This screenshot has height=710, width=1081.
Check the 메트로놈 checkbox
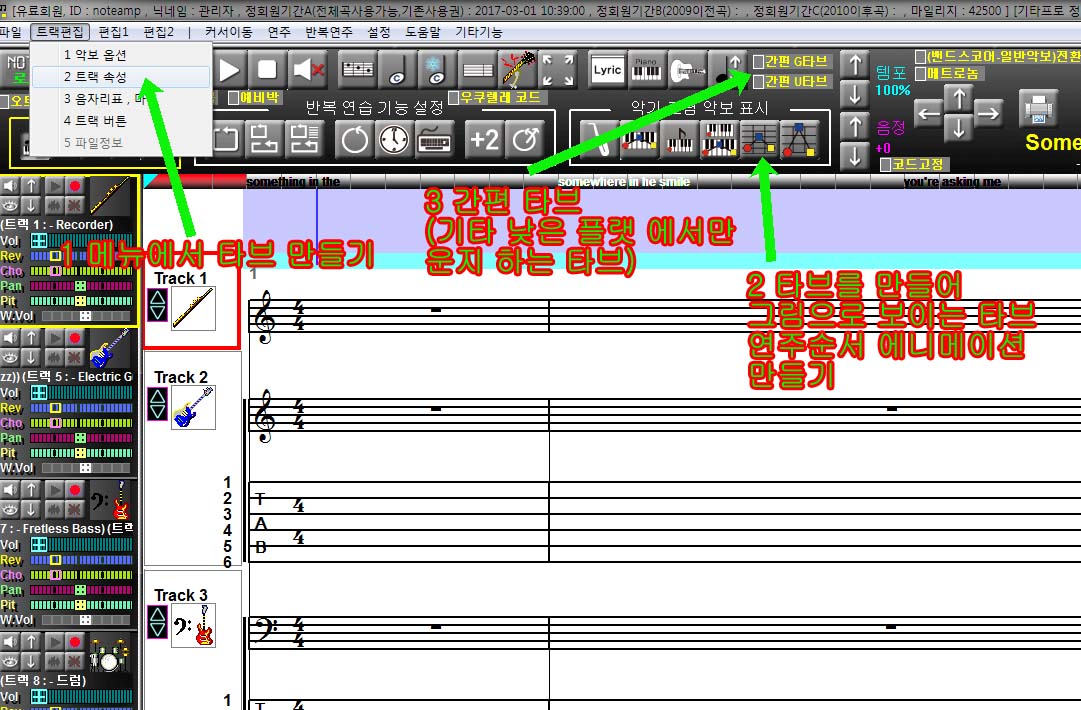point(921,74)
